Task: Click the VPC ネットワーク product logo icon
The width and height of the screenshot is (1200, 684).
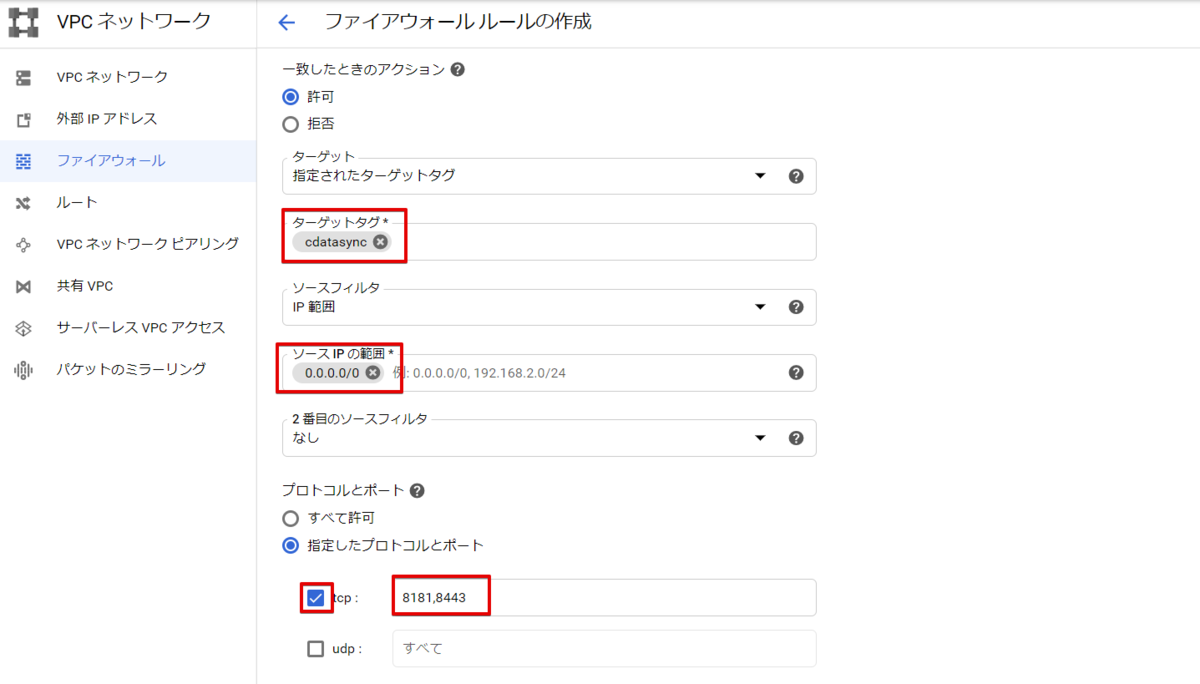Action: (24, 22)
